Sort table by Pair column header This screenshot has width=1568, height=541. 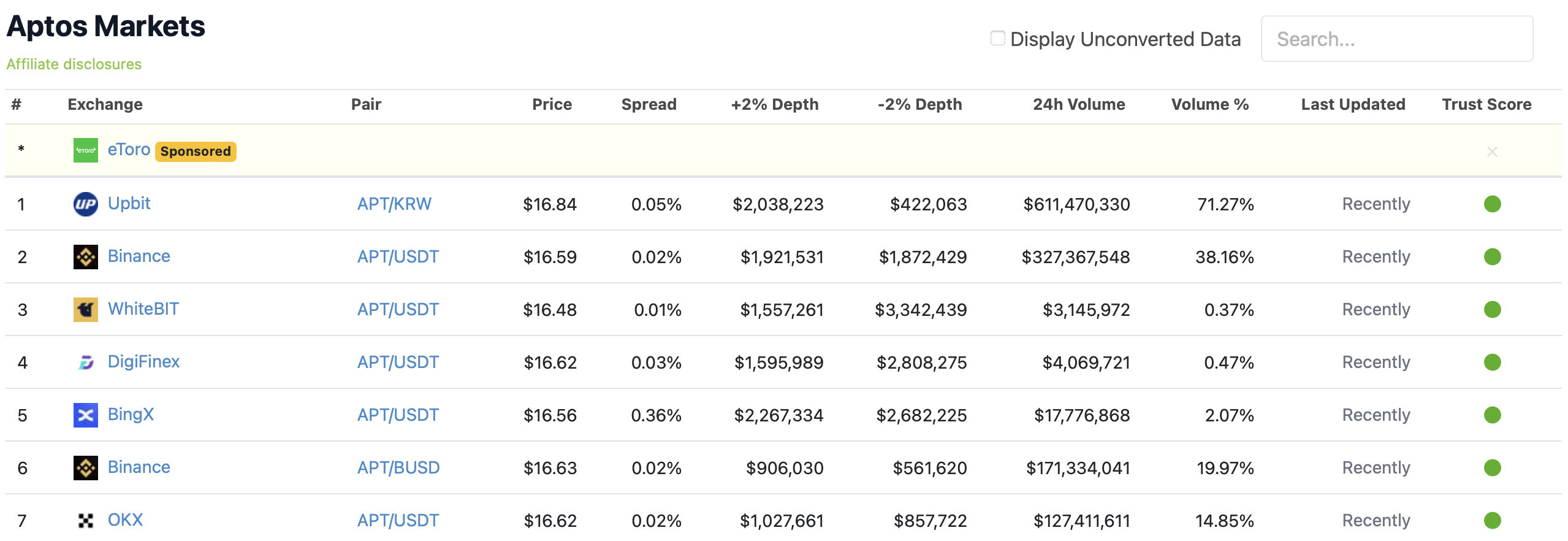click(366, 104)
